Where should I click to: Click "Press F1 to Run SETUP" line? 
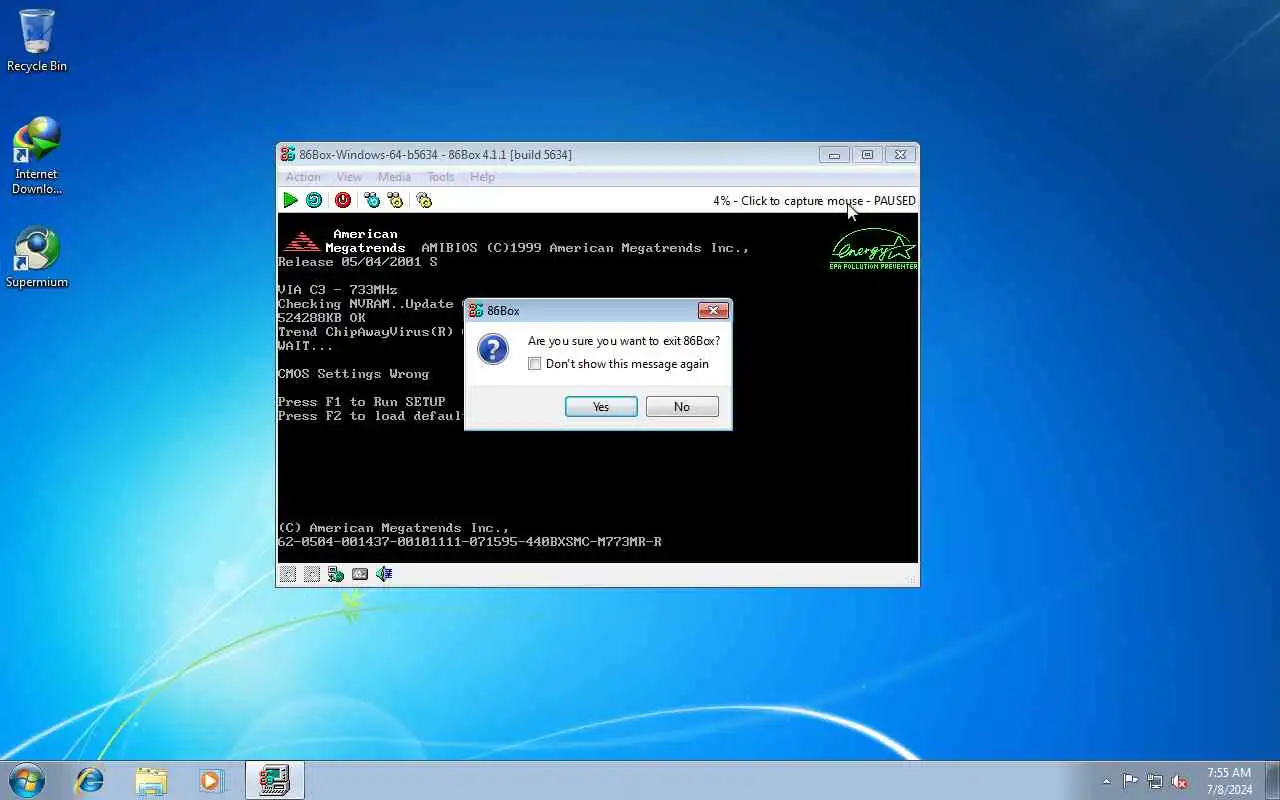point(361,402)
